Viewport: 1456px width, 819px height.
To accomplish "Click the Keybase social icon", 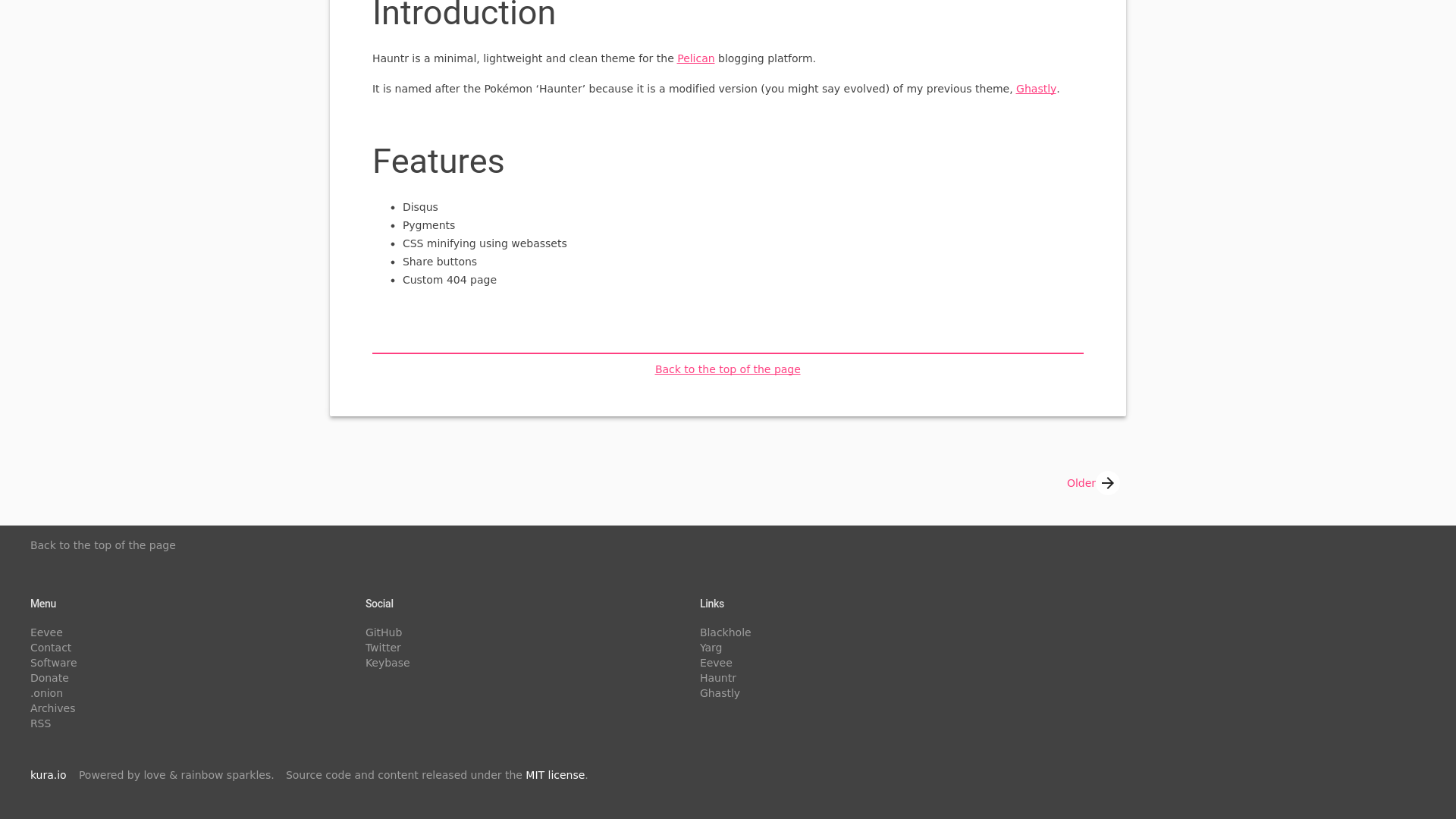I will pos(387,662).
